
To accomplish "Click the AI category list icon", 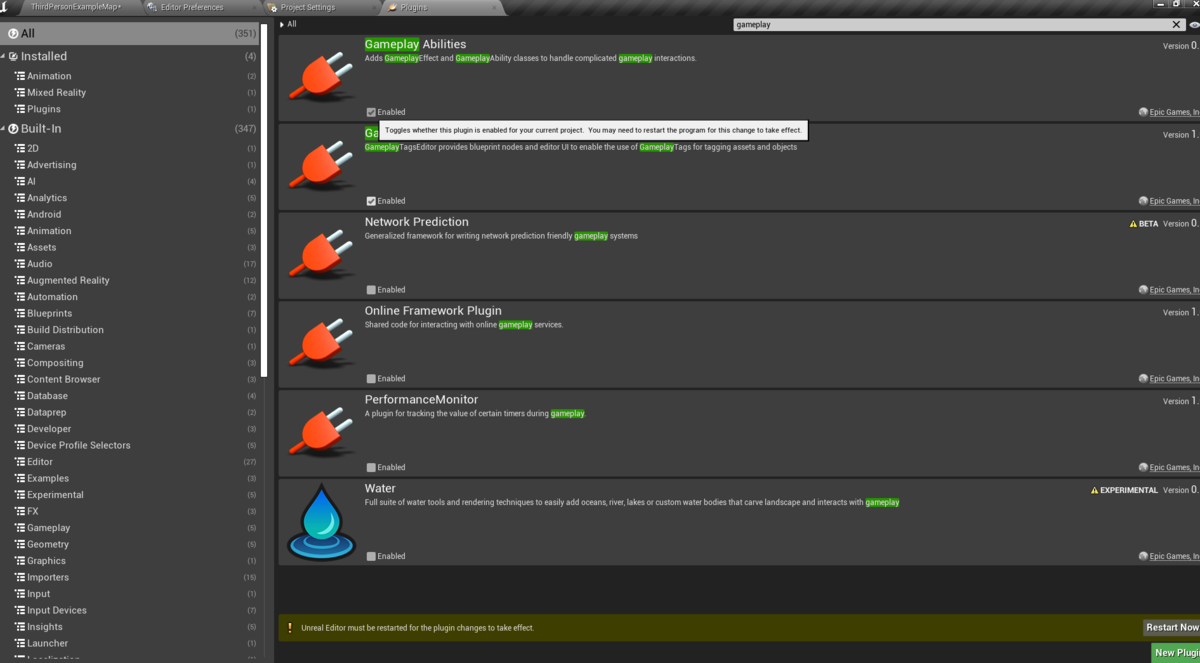I will 20,181.
